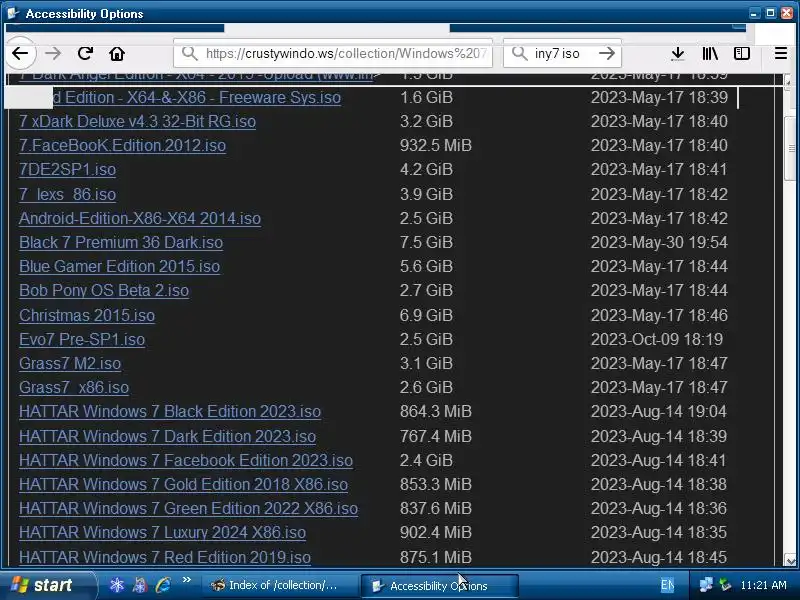The height and width of the screenshot is (600, 800).
Task: Open HATTAR Windows 7 Gold Edition 2018 X86.iso
Action: point(184,484)
